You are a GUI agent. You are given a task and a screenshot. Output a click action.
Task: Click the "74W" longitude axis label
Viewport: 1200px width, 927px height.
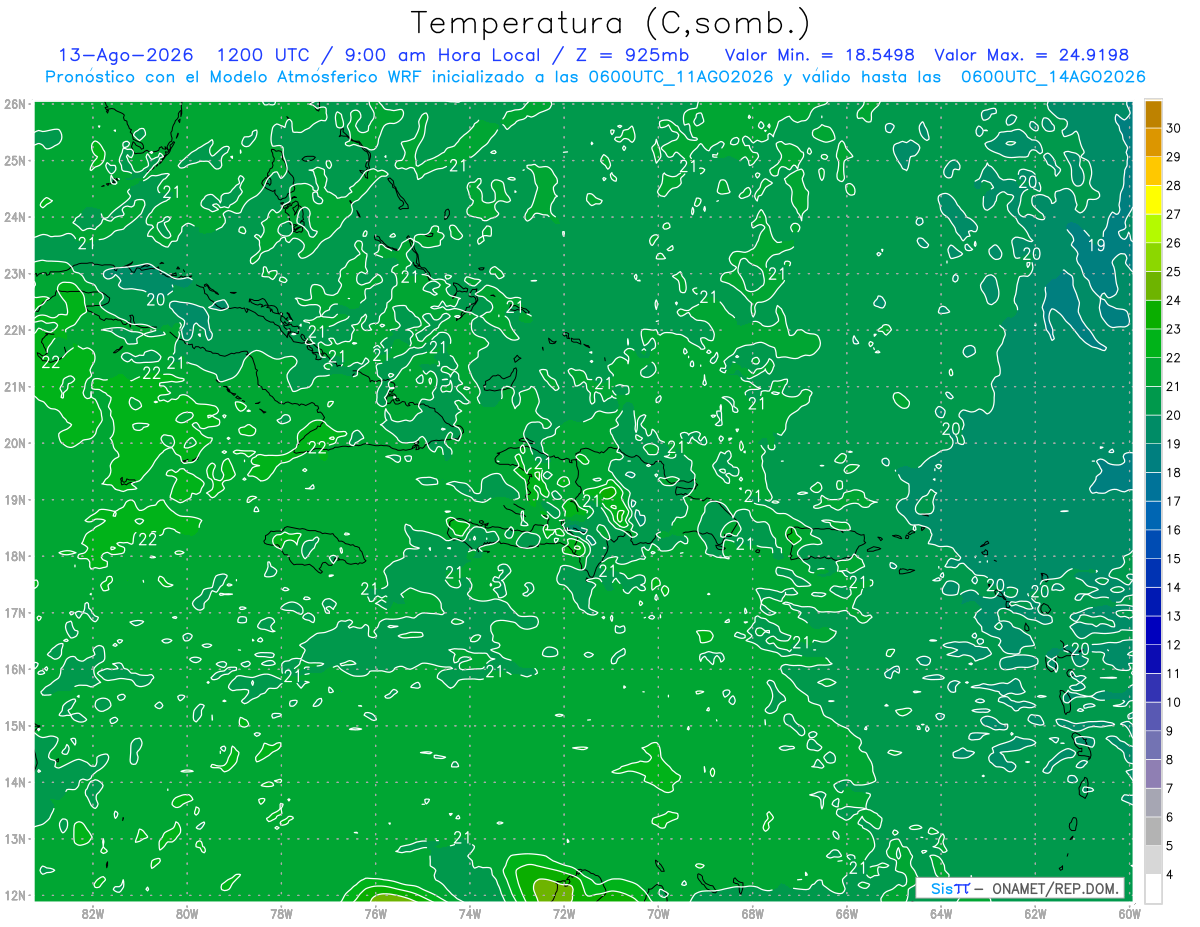(x=470, y=913)
